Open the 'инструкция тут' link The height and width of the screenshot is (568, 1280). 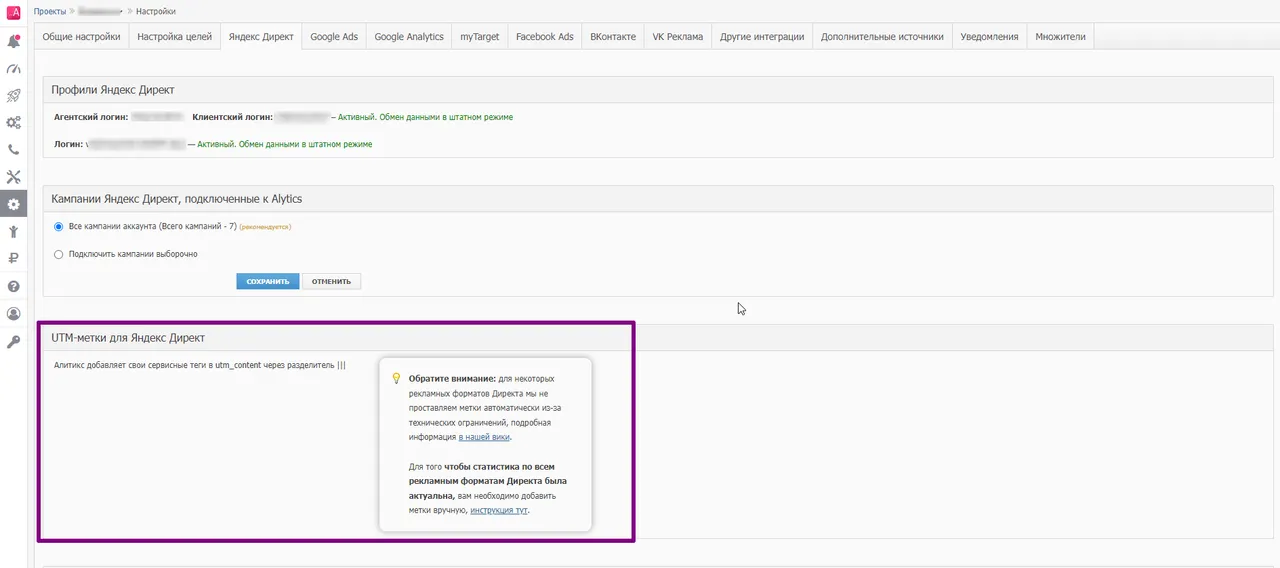point(499,510)
